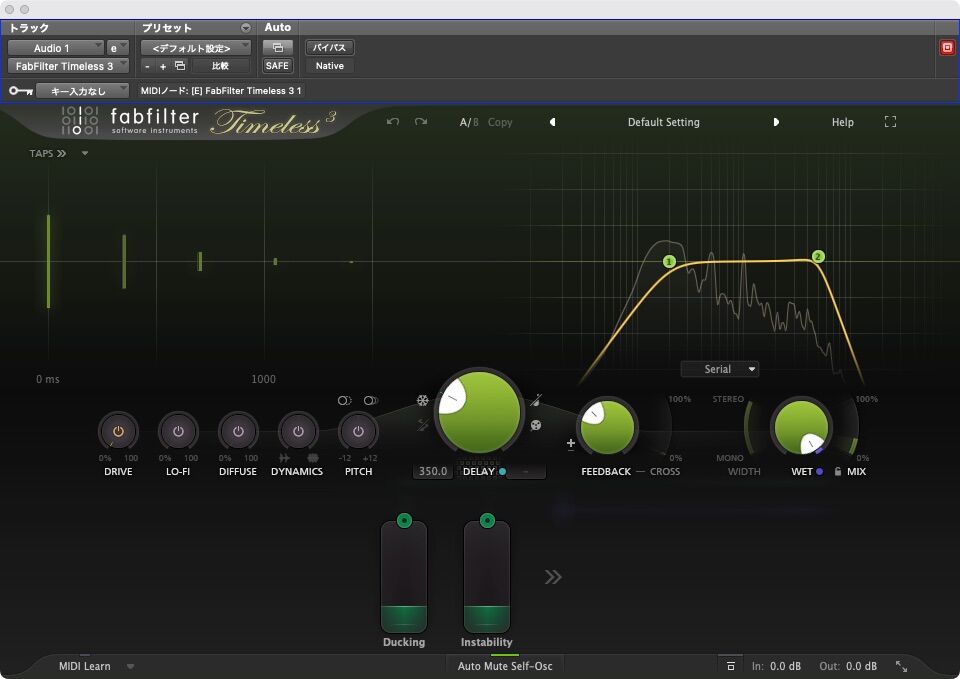Click the preset copy settings icon
Screen dimensions: 960x679
pos(180,66)
